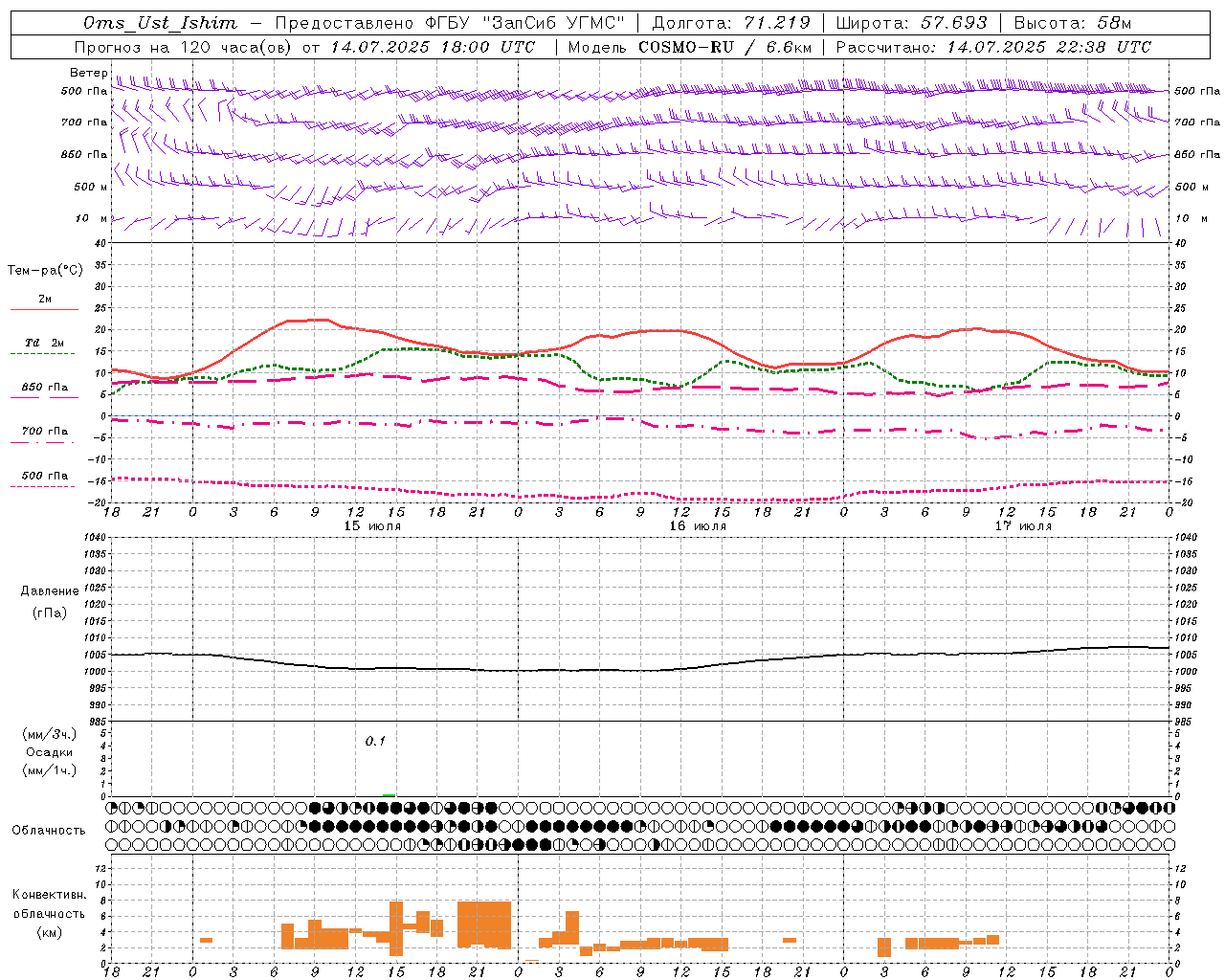This screenshot has width=1225, height=980.
Task: Select the elevation text Высота: 58м
Action: tap(1073, 23)
